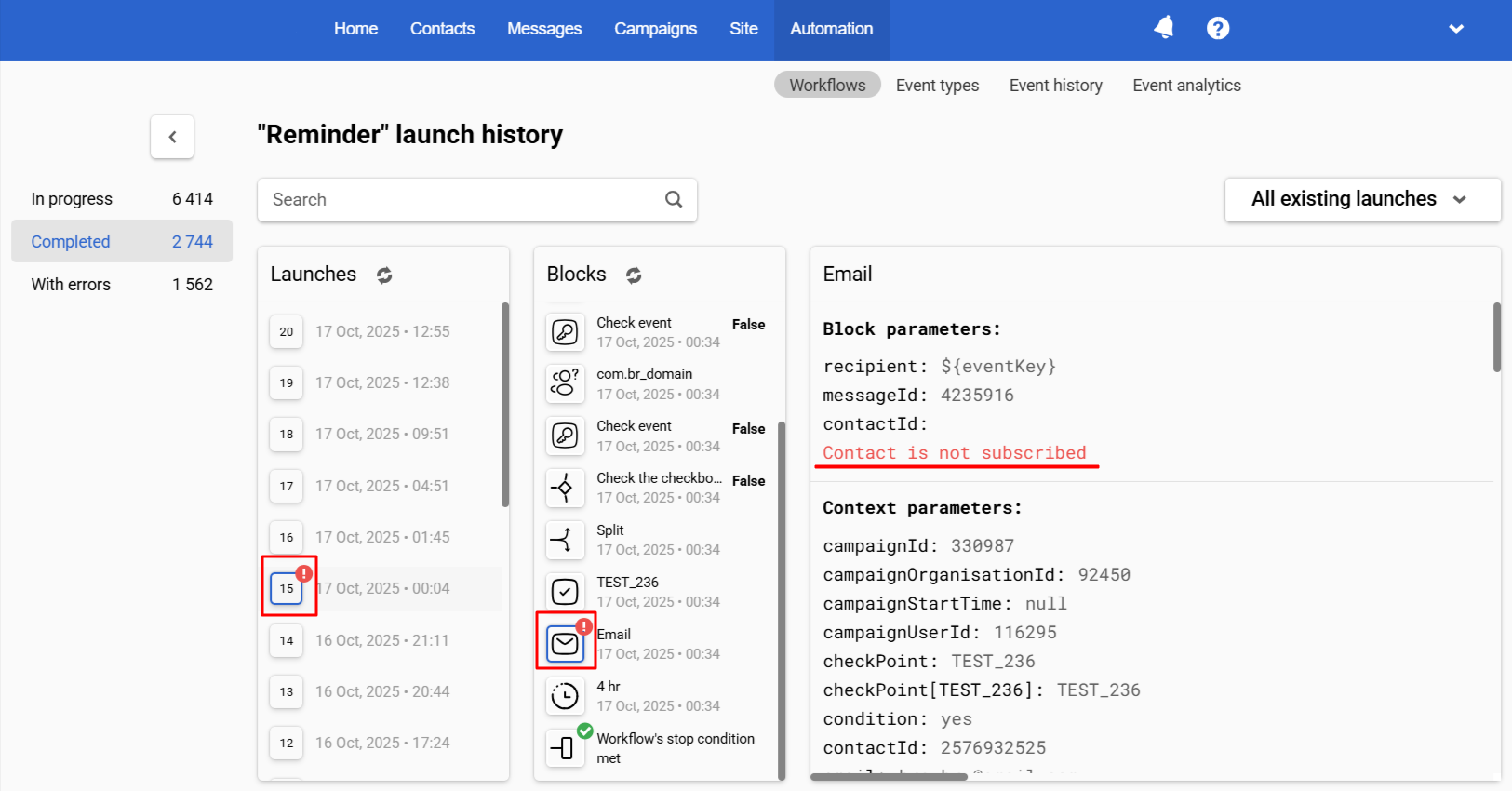Open the Automation menu

point(832,29)
